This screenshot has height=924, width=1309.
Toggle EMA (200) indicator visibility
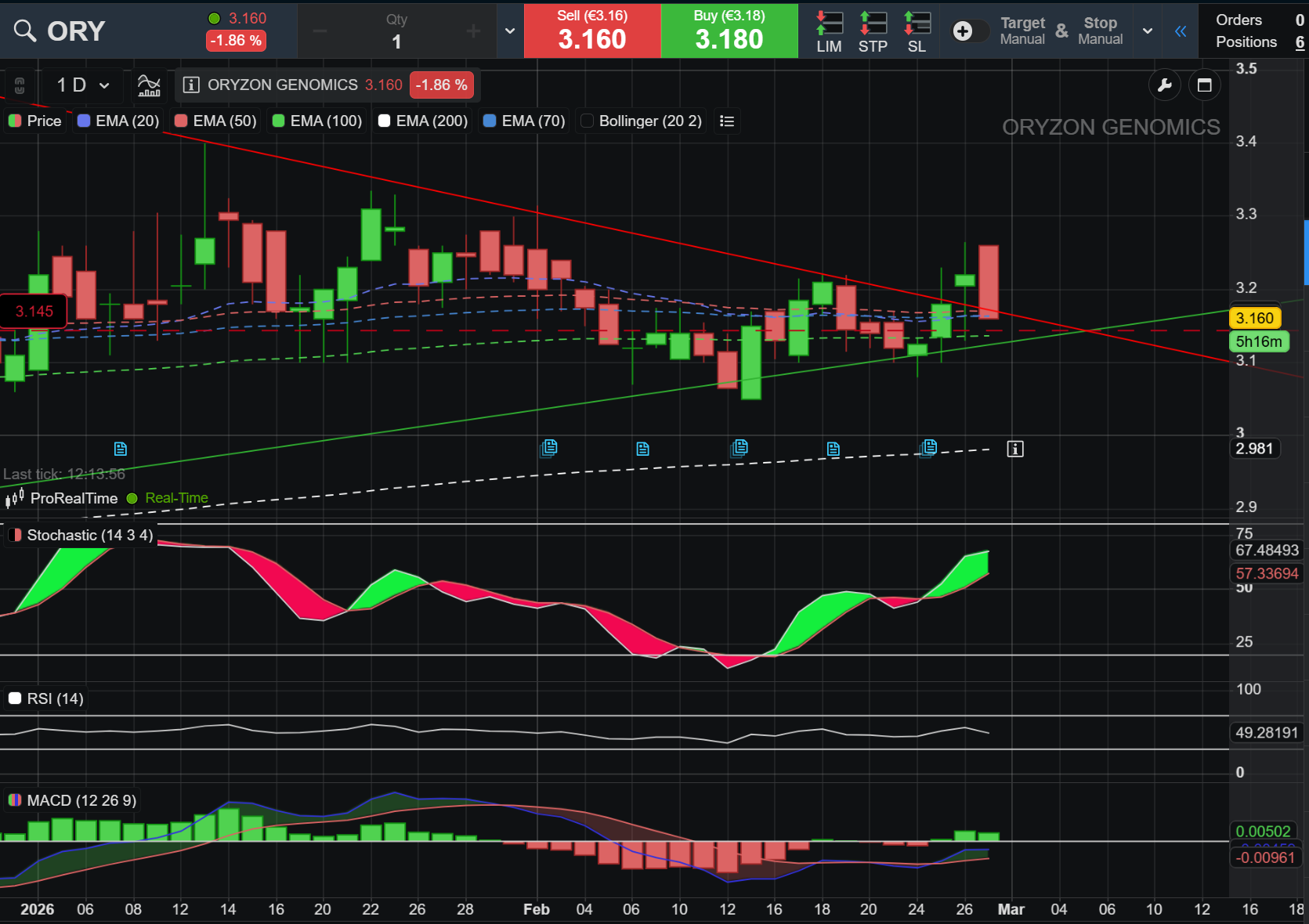[384, 121]
